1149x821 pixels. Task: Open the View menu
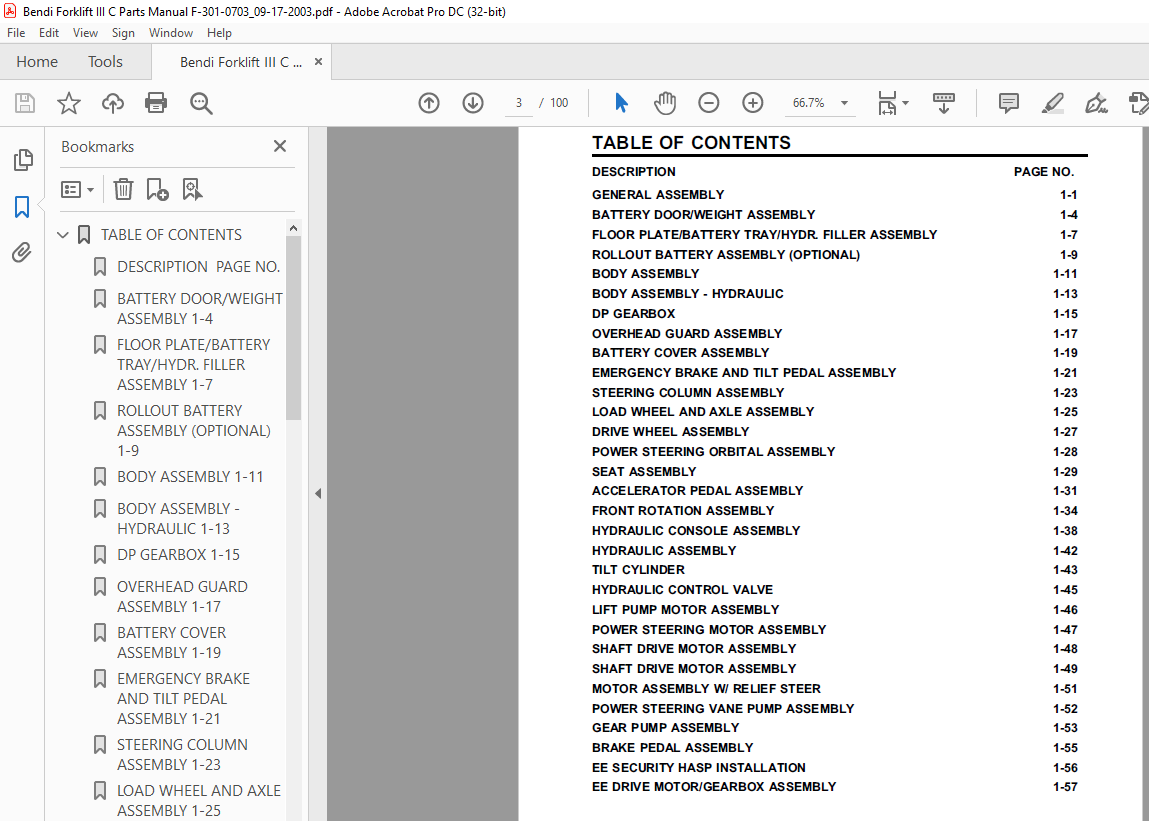(85, 33)
